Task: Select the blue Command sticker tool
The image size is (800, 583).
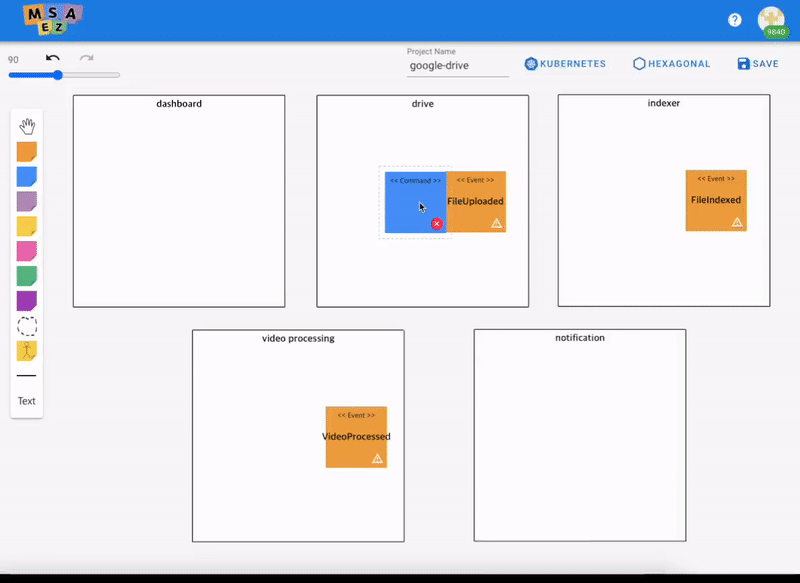Action: pyautogui.click(x=27, y=176)
